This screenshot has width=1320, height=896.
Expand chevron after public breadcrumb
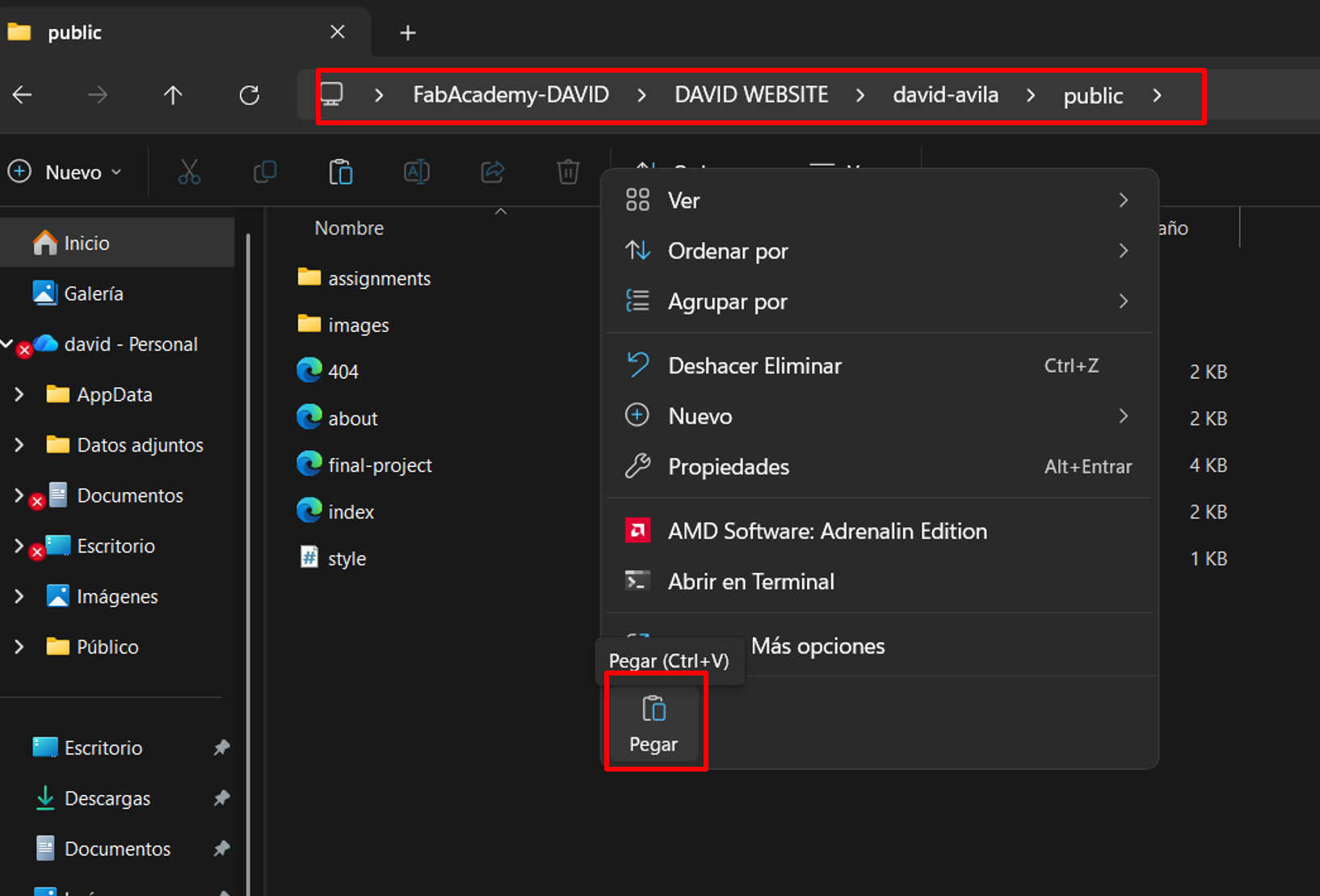[1158, 95]
